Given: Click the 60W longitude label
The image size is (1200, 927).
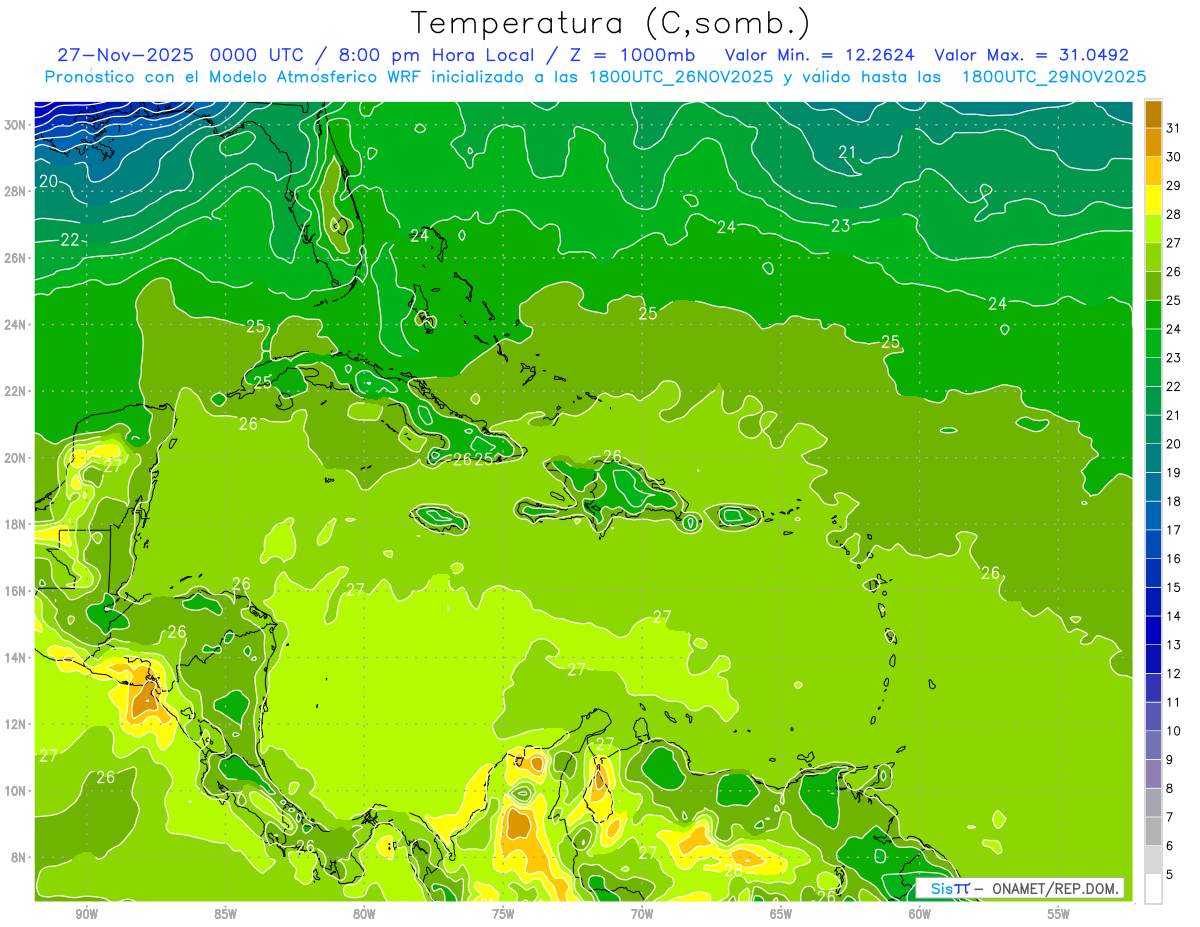Looking at the screenshot, I should click(x=920, y=915).
